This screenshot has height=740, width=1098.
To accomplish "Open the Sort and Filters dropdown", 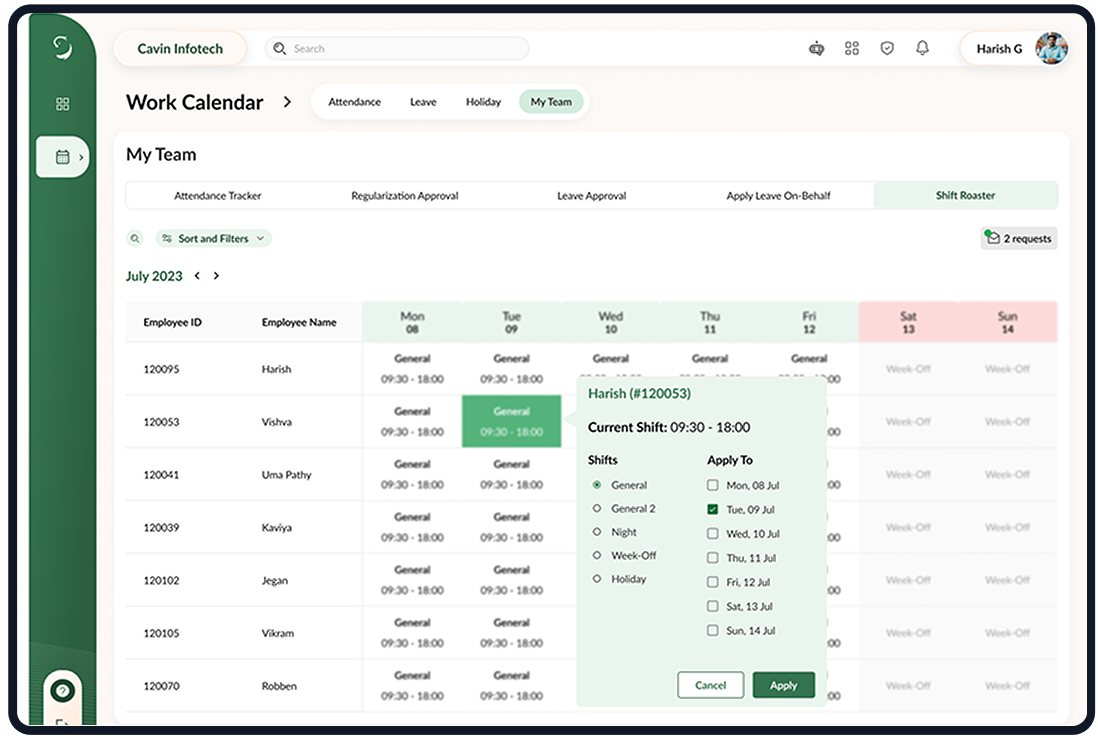I will tap(213, 239).
